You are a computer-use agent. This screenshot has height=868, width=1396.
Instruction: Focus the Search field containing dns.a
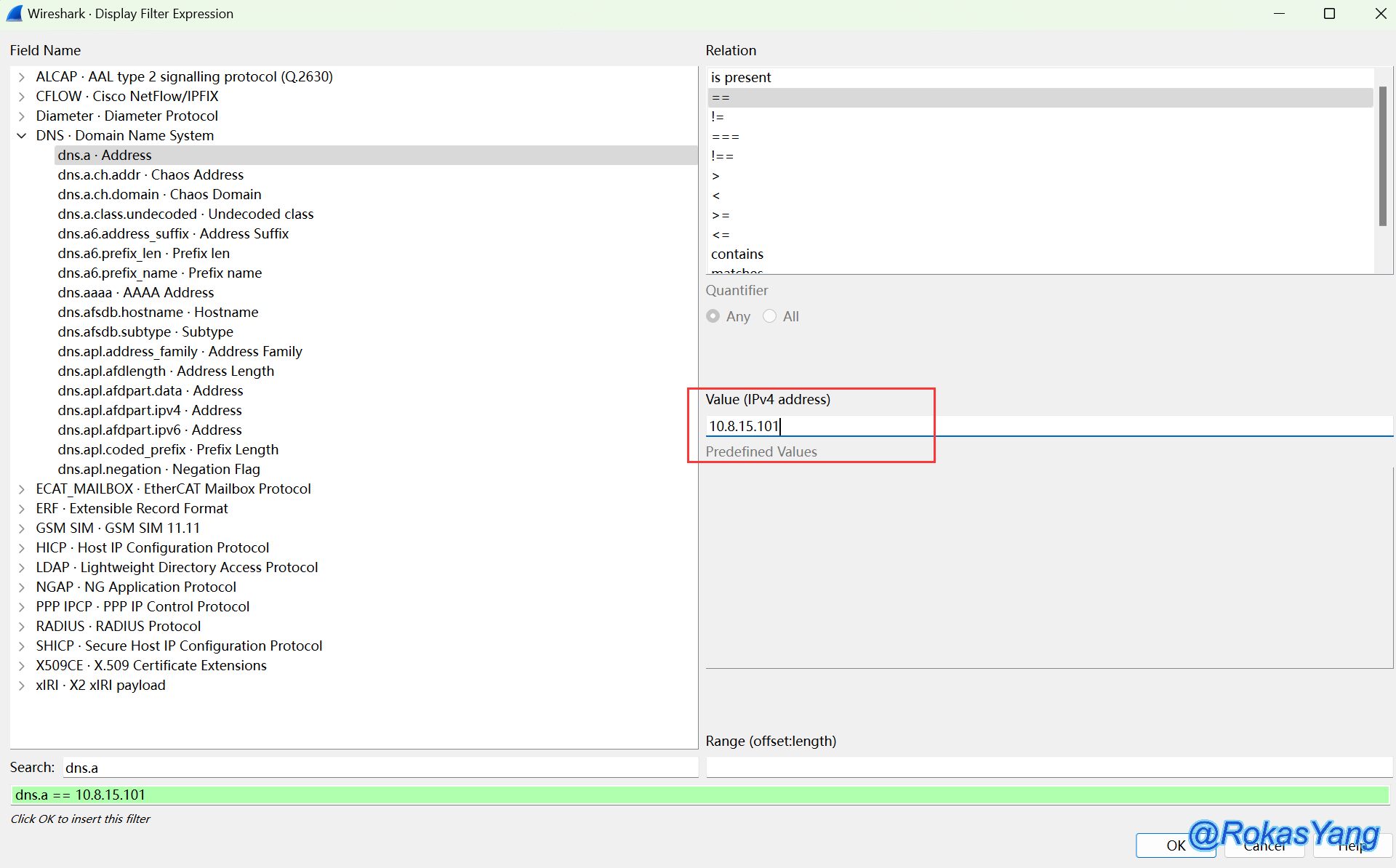pos(380,767)
